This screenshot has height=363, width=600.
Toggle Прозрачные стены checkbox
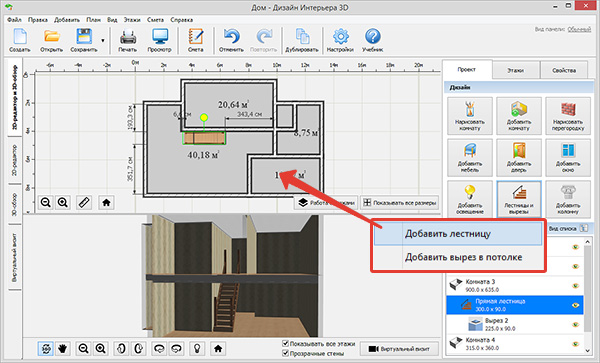[285, 353]
